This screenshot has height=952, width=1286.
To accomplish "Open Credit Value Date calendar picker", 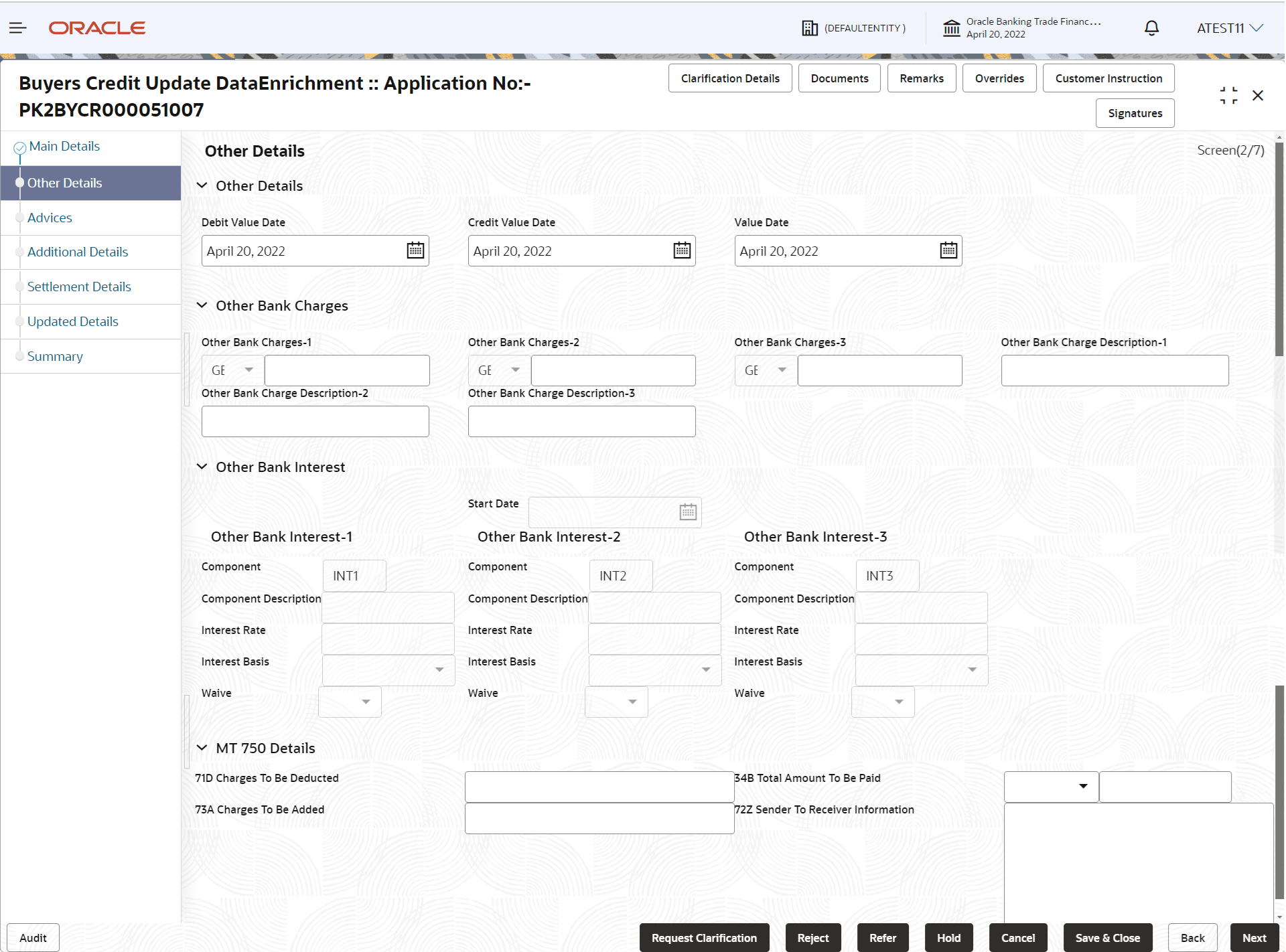I will click(682, 250).
